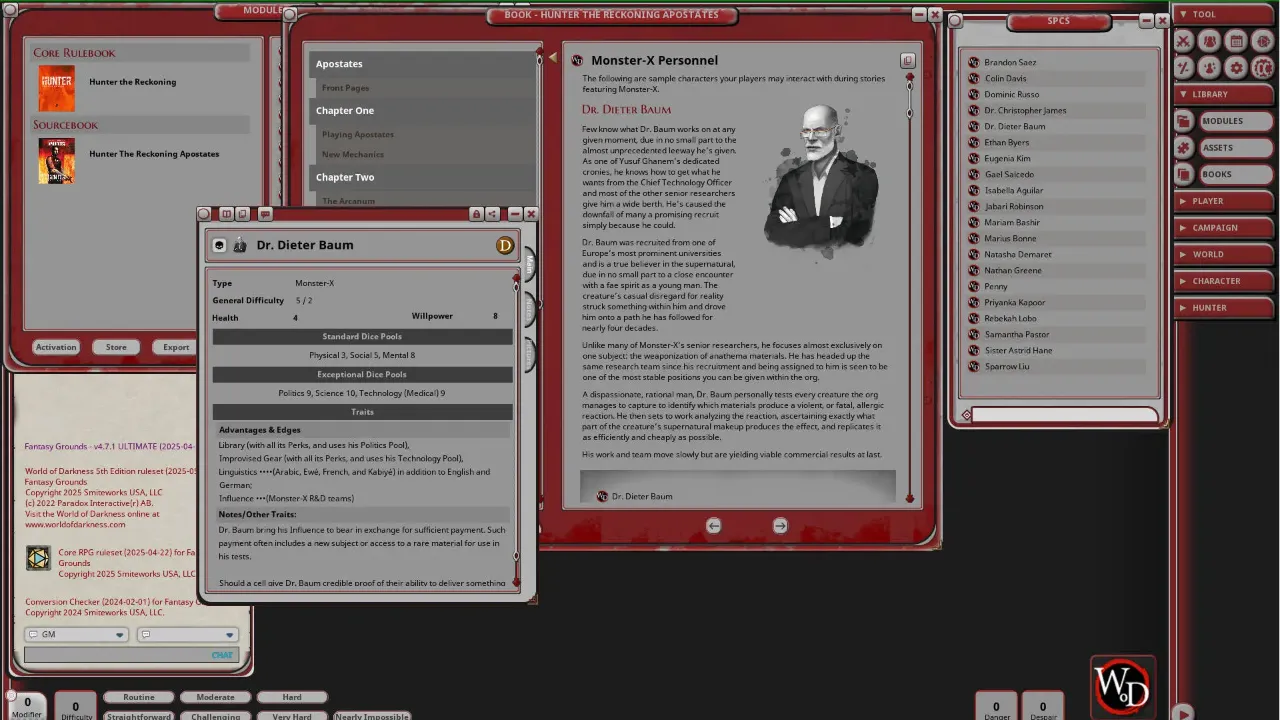Open the combat tracker crossed-swords tool
The height and width of the screenshot is (720, 1280).
click(1183, 41)
